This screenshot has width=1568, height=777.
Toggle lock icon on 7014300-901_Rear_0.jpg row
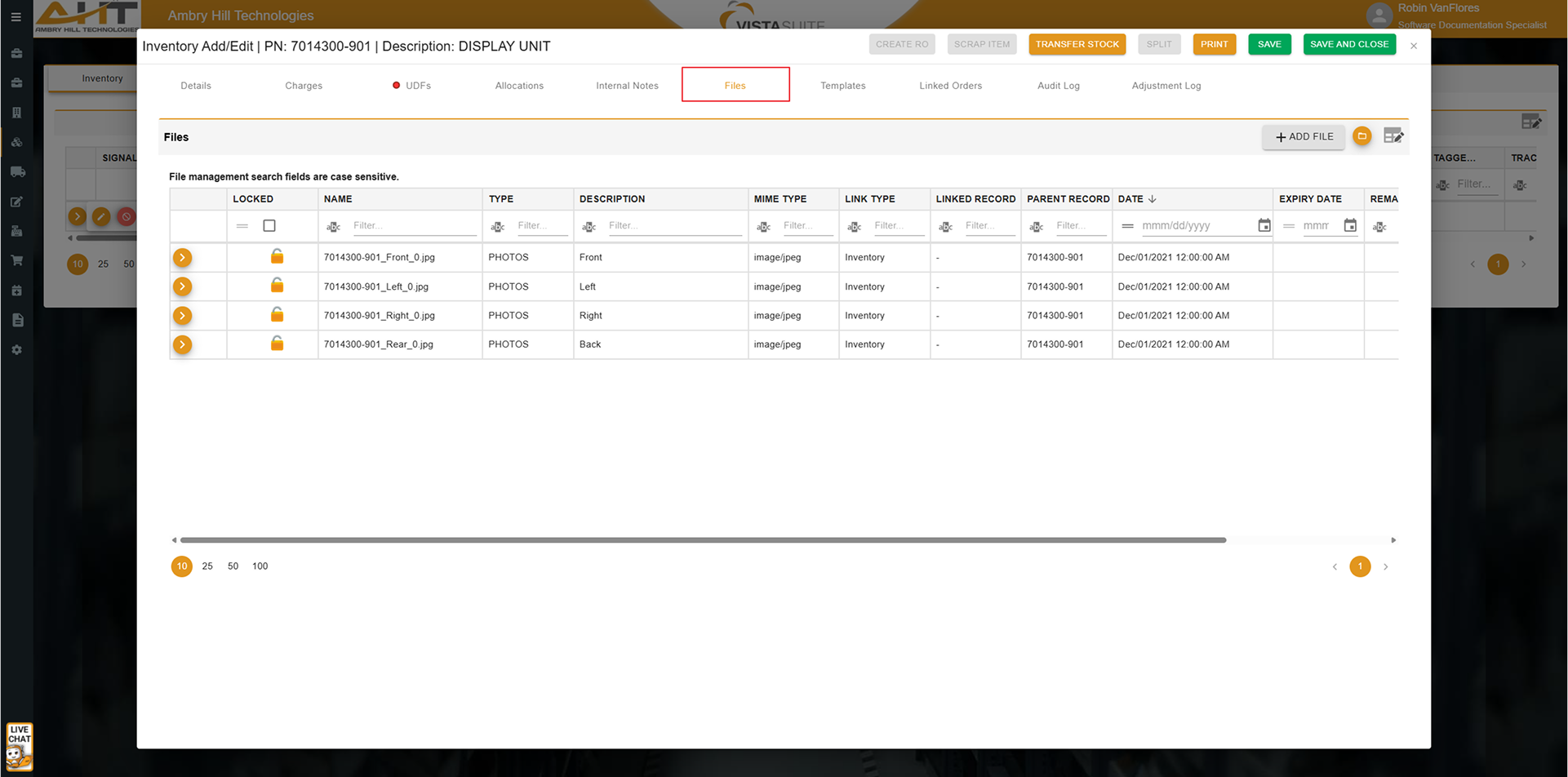277,344
